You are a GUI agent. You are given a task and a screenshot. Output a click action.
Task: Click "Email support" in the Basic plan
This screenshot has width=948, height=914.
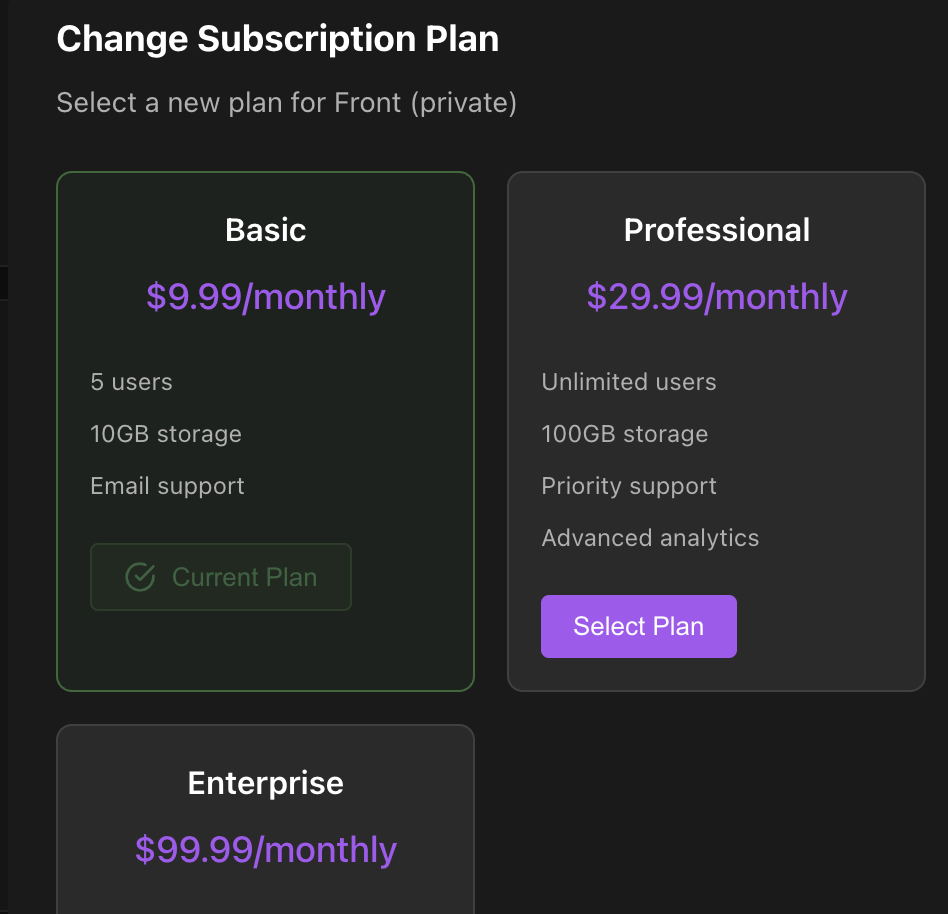pos(167,486)
